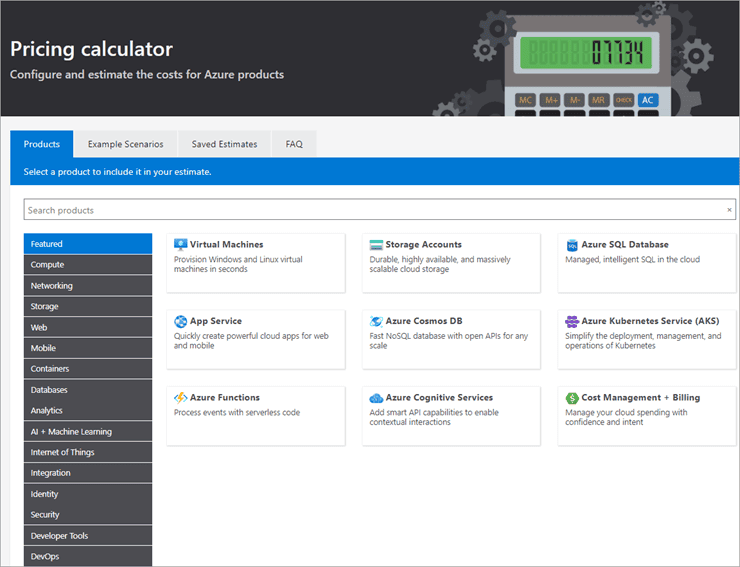Click the Azure SQL Database icon
This screenshot has height=567, width=740.
(572, 245)
